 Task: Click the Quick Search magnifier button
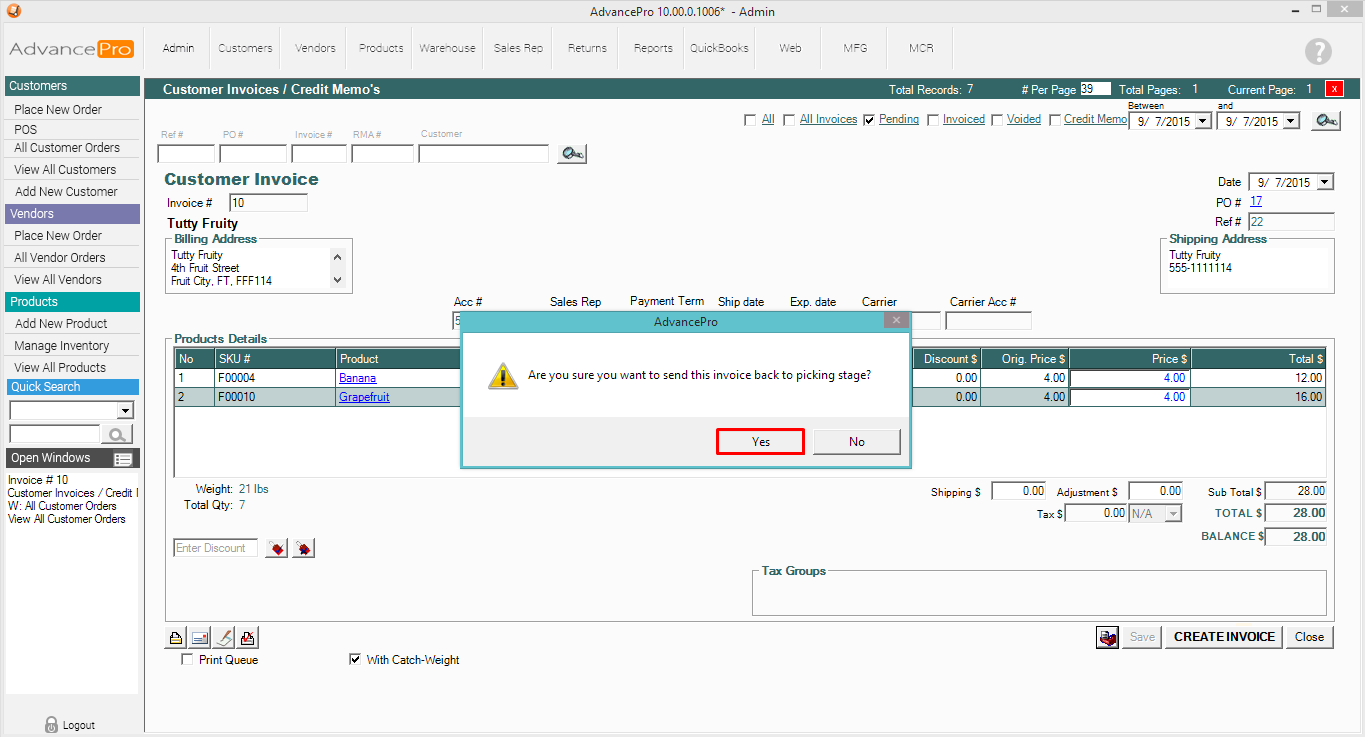(x=118, y=434)
